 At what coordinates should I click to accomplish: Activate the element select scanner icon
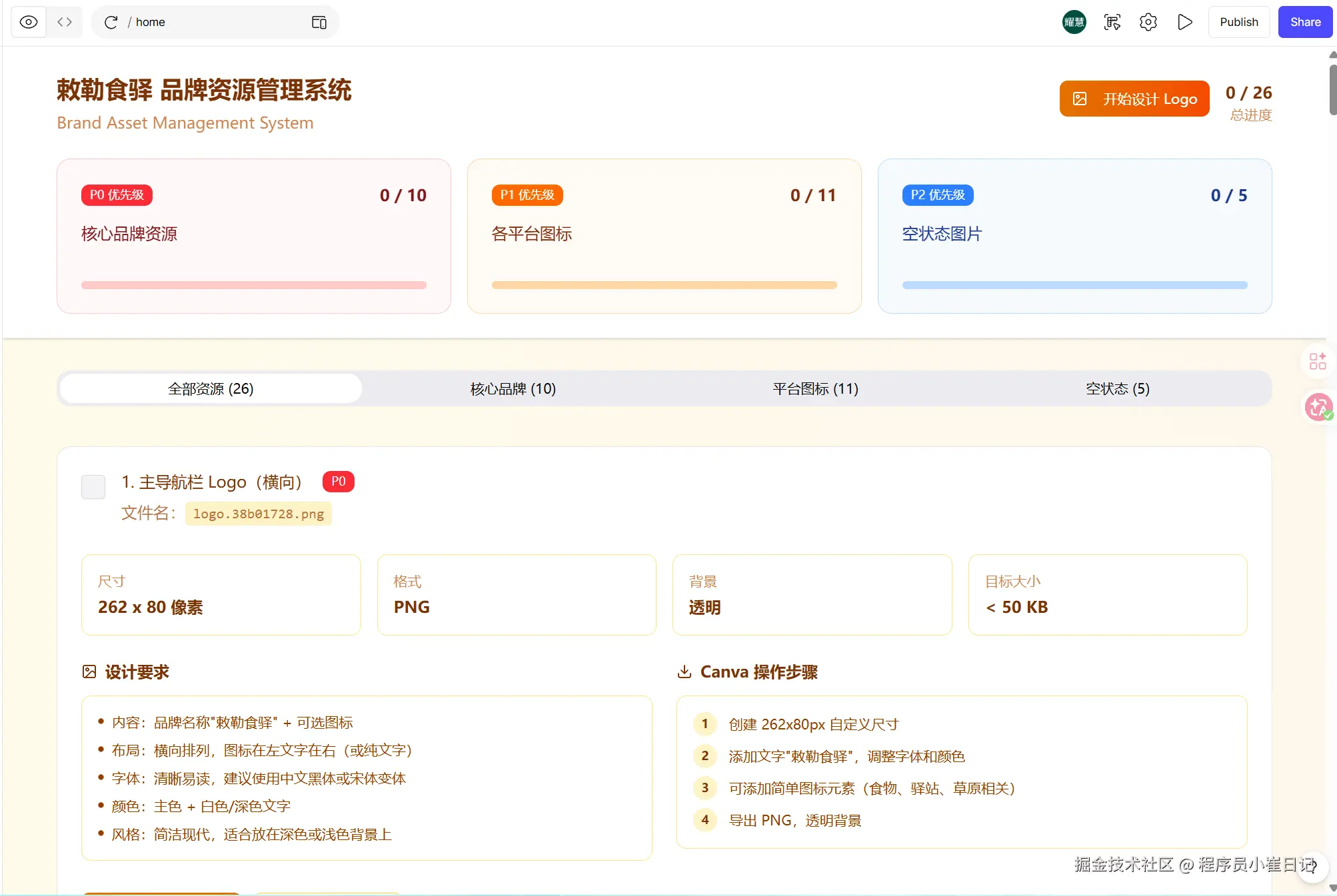click(1112, 22)
